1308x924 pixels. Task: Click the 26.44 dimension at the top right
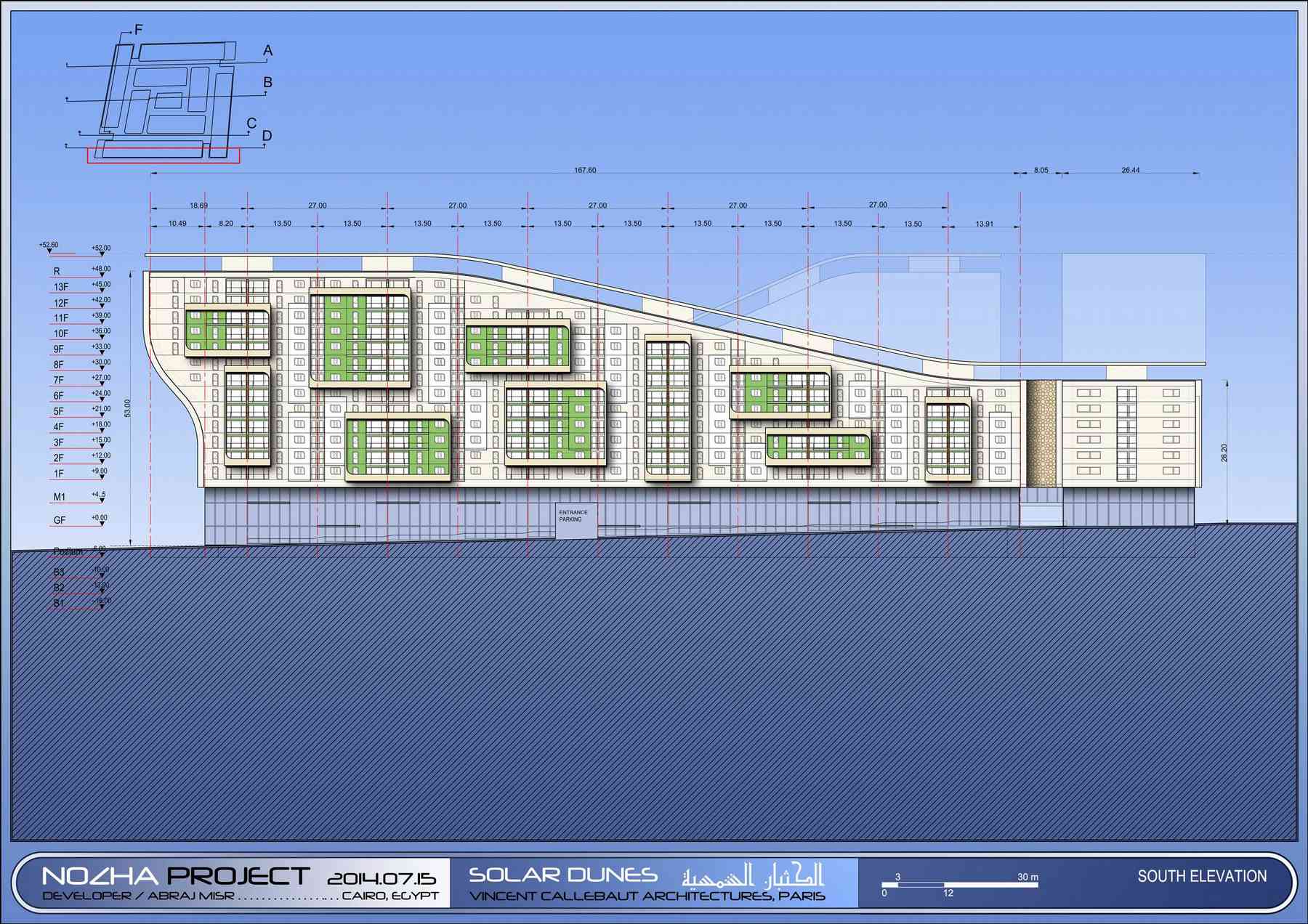tap(1130, 170)
